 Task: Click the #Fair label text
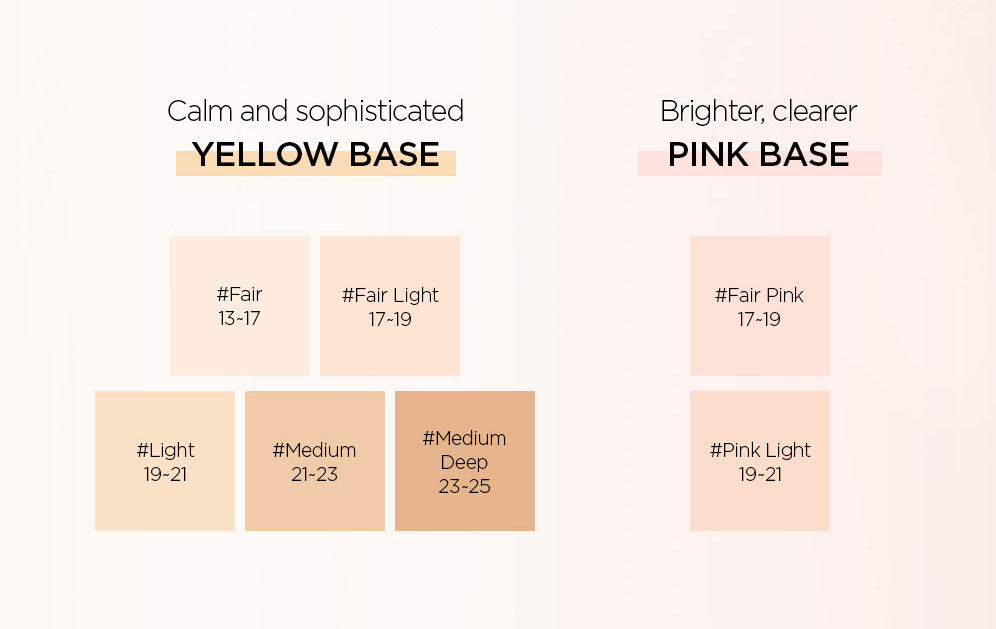(x=239, y=294)
